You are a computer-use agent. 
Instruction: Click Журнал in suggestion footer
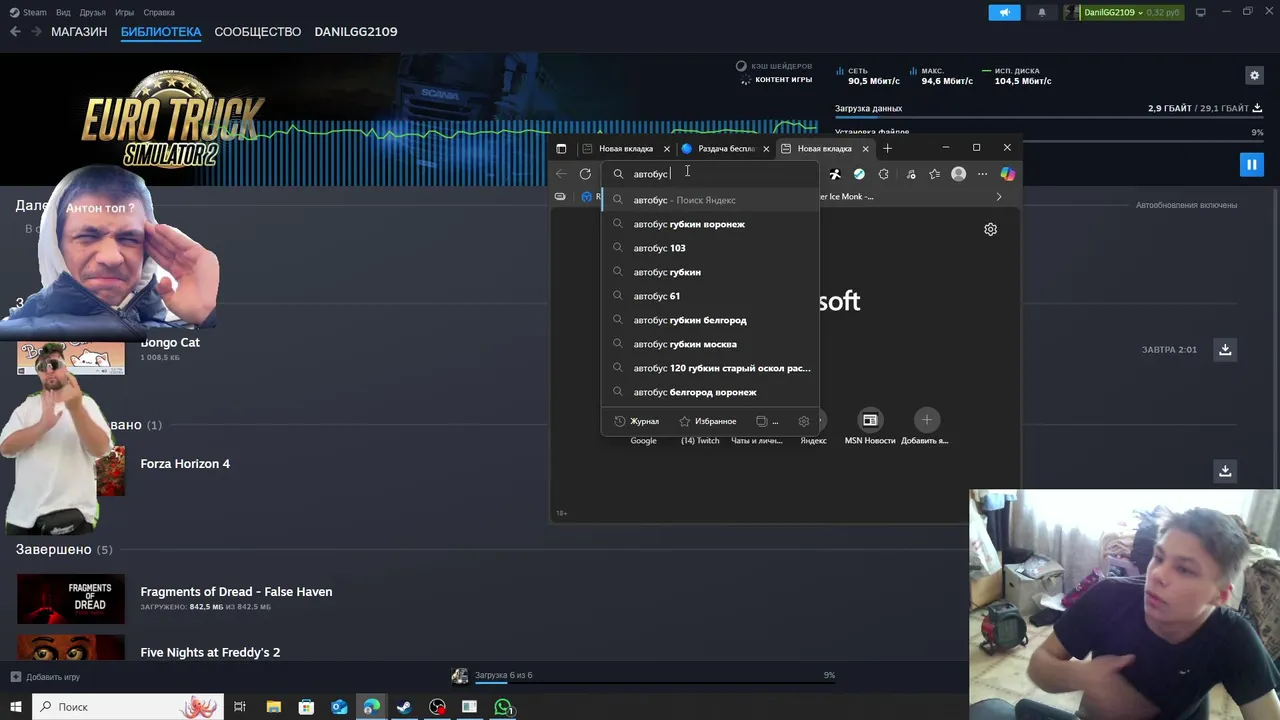[636, 421]
